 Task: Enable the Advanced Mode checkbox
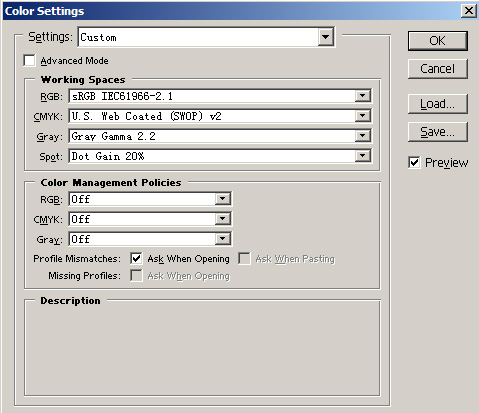29,61
